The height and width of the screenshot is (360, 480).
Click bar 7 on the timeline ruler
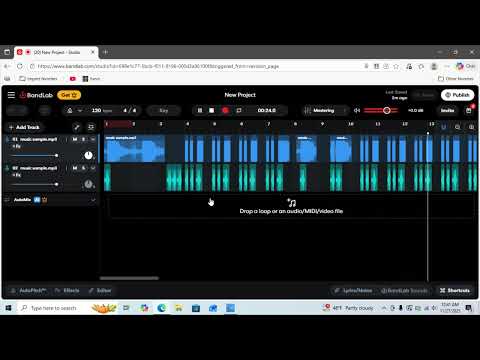coord(268,124)
